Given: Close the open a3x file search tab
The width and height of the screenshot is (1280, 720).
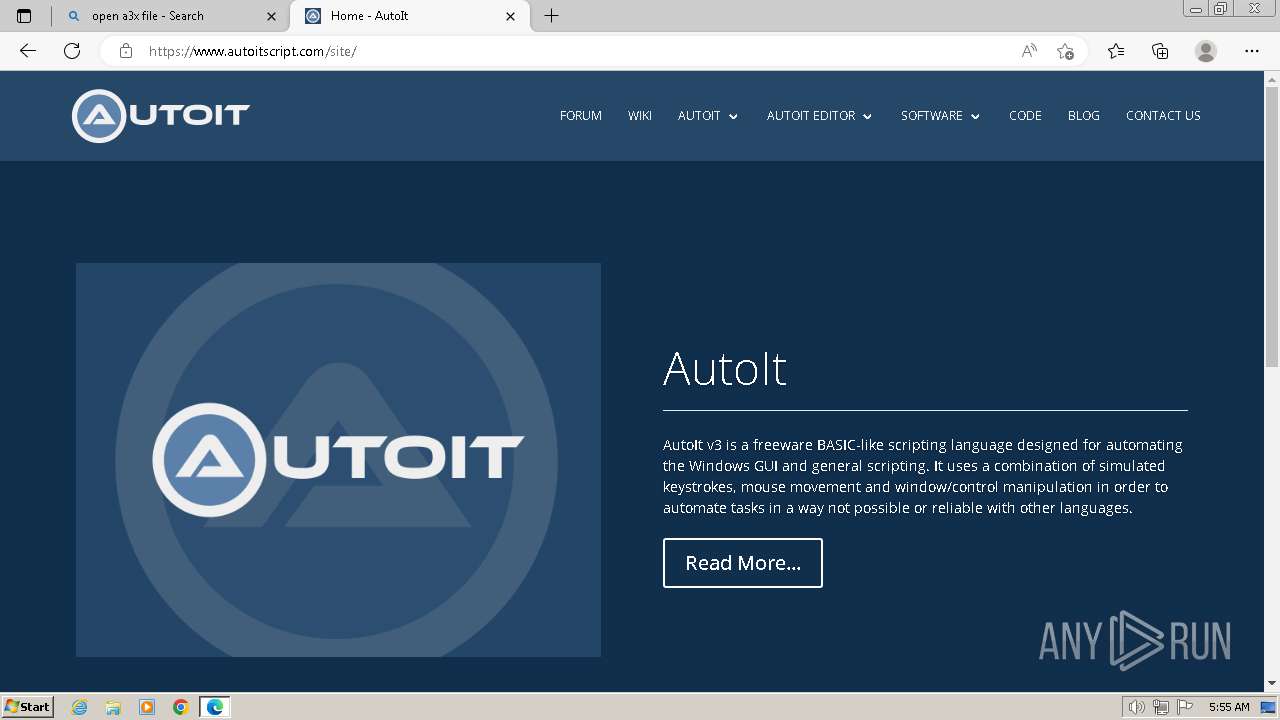Looking at the screenshot, I should pos(271,16).
